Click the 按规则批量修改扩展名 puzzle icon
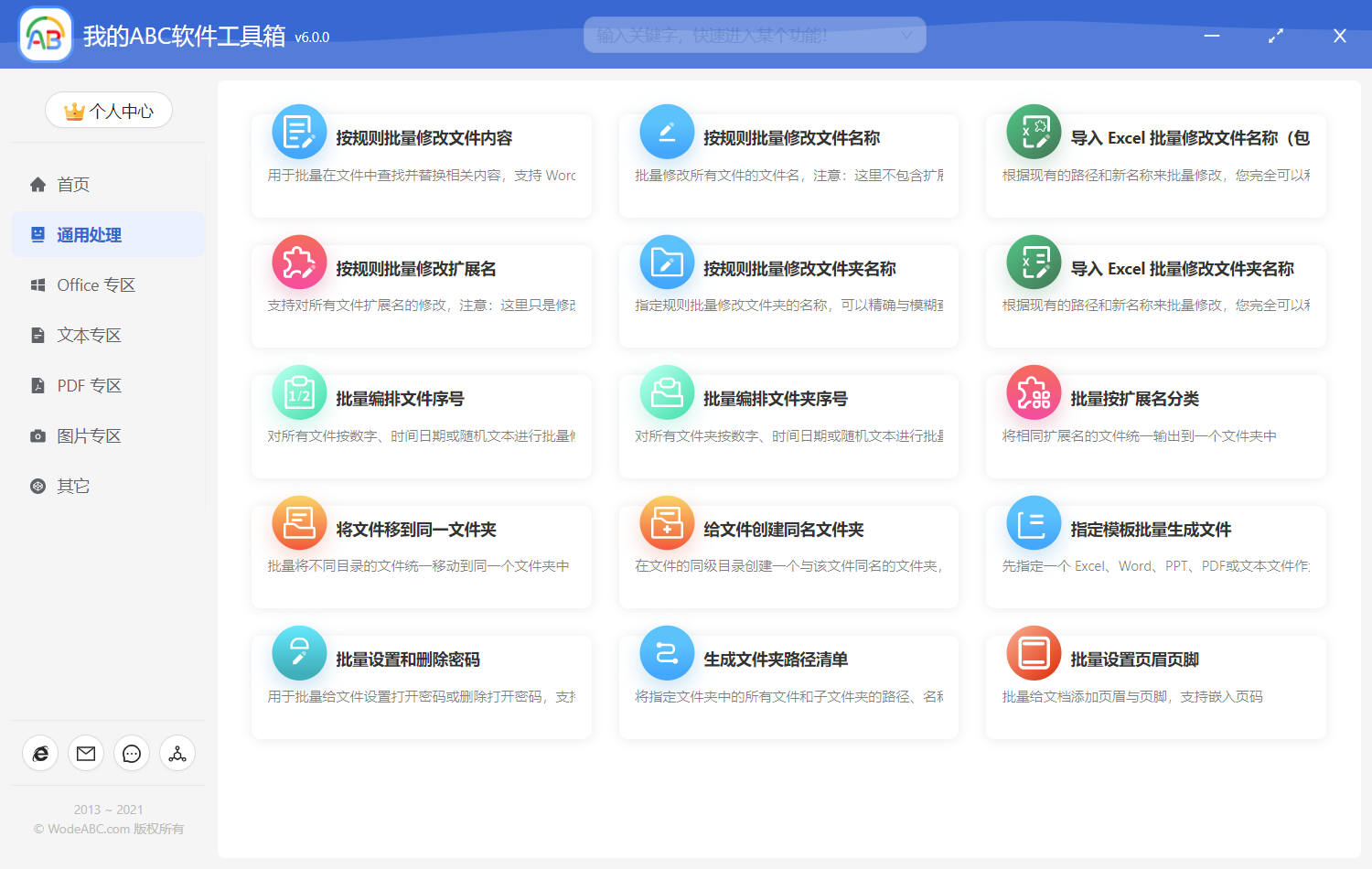 pos(299,262)
